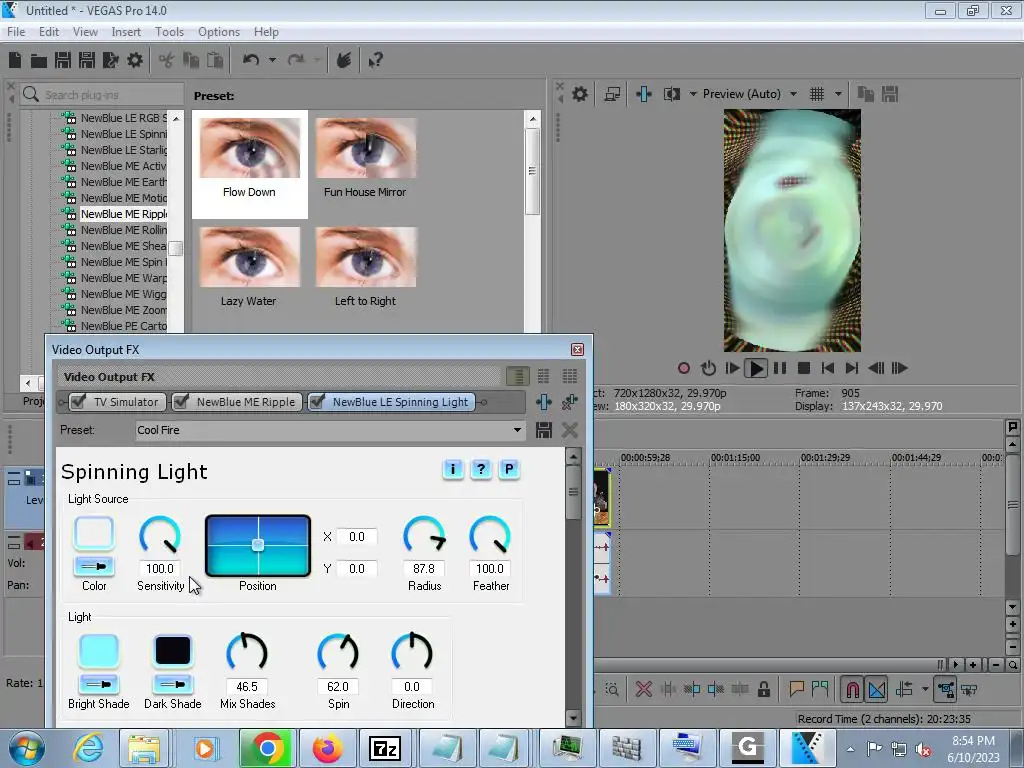Click the Radius value field 87.8
The width and height of the screenshot is (1024, 768).
[424, 569]
